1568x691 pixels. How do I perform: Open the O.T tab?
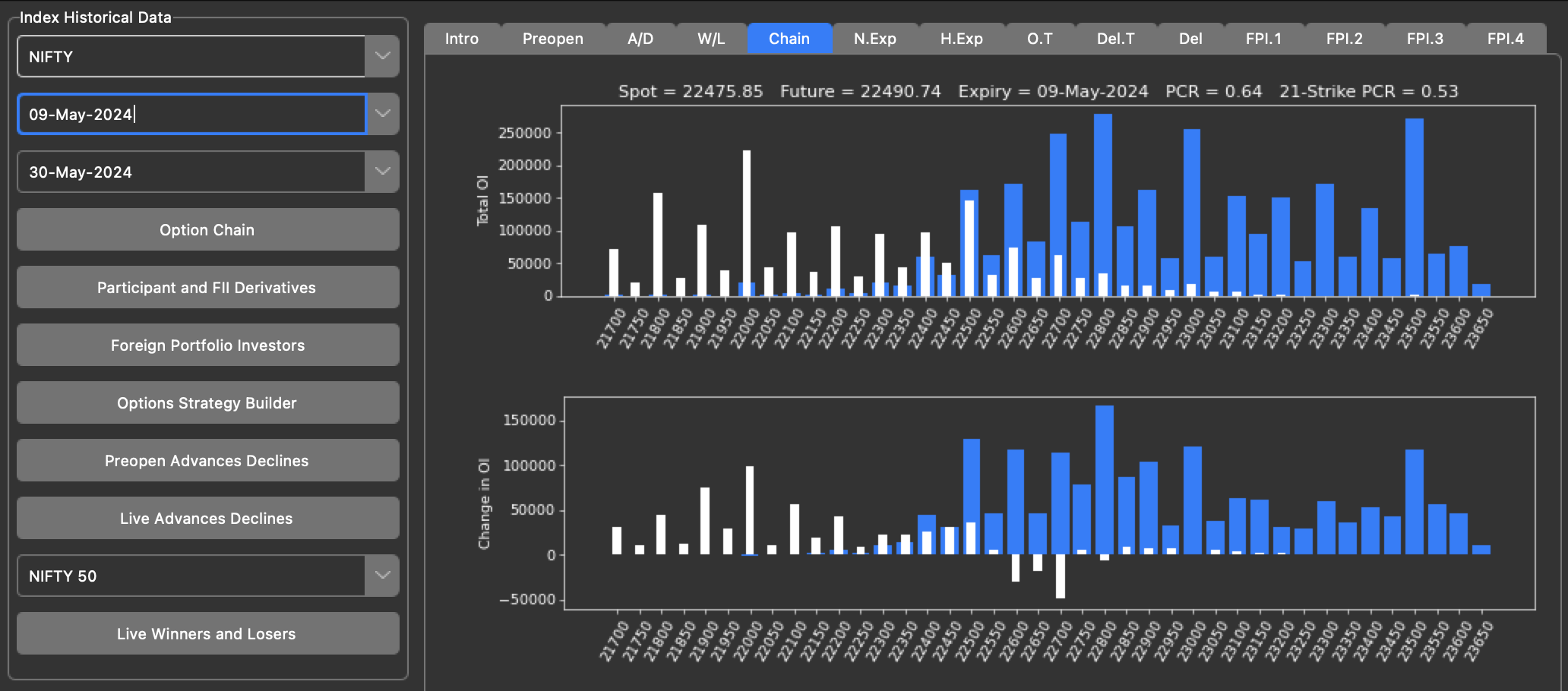[1040, 39]
